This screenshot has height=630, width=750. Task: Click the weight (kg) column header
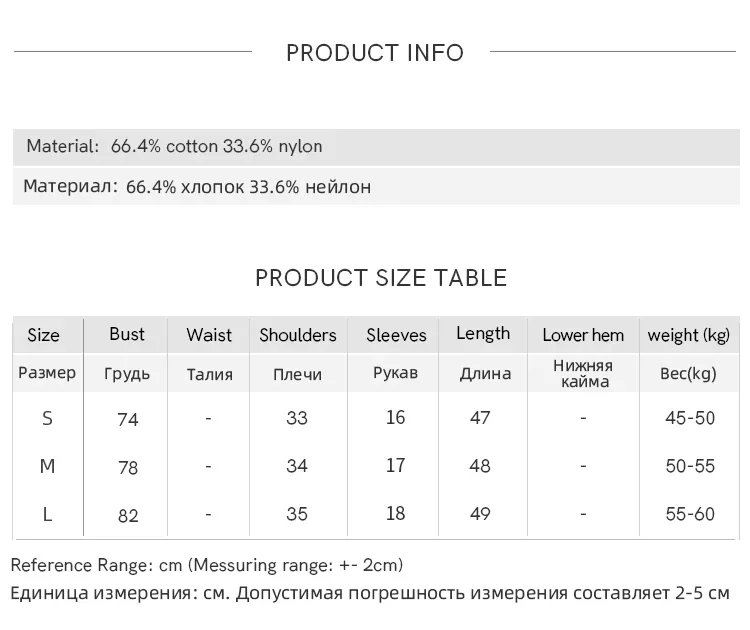[689, 335]
